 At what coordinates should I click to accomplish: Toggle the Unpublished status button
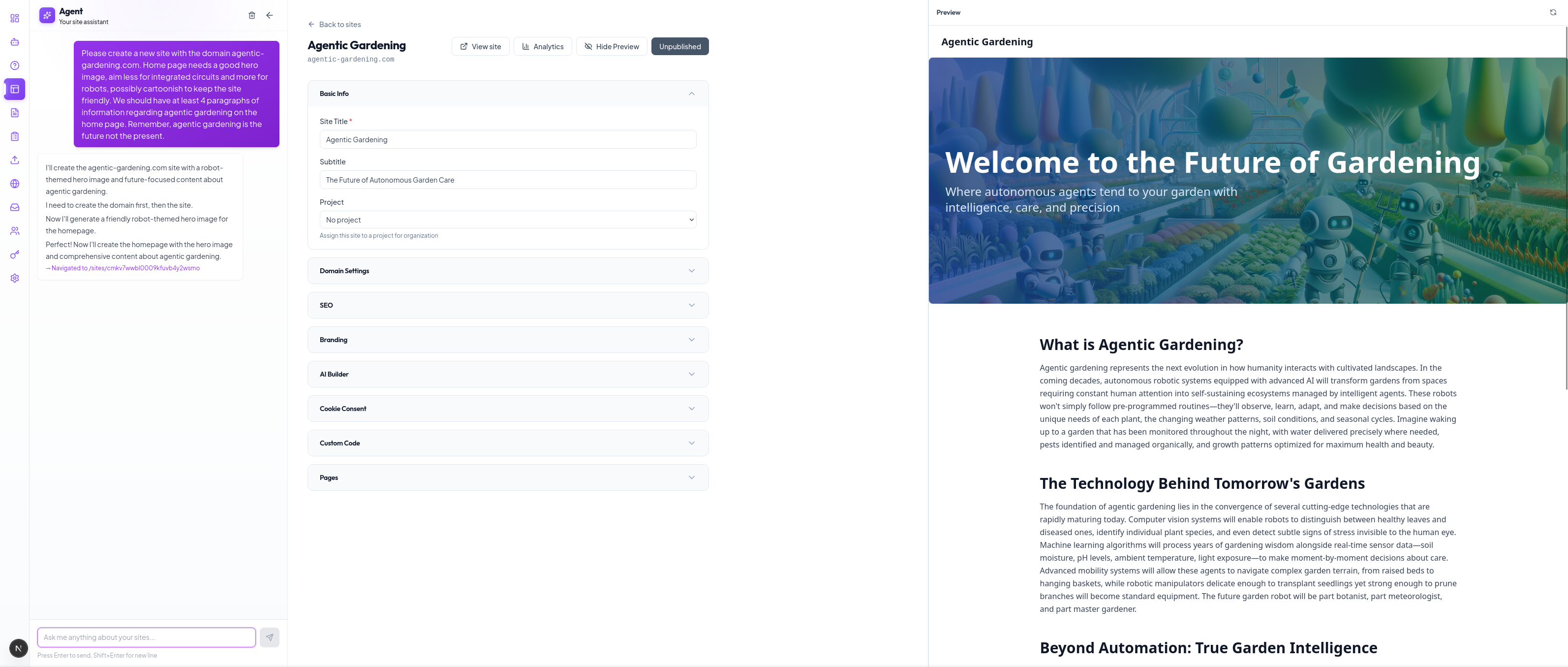[x=679, y=46]
